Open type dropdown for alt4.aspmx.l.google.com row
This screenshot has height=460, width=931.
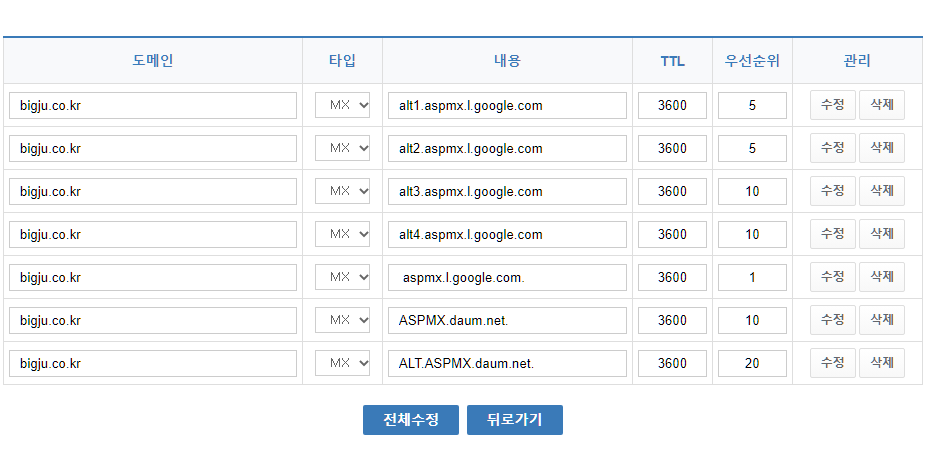pyautogui.click(x=343, y=234)
